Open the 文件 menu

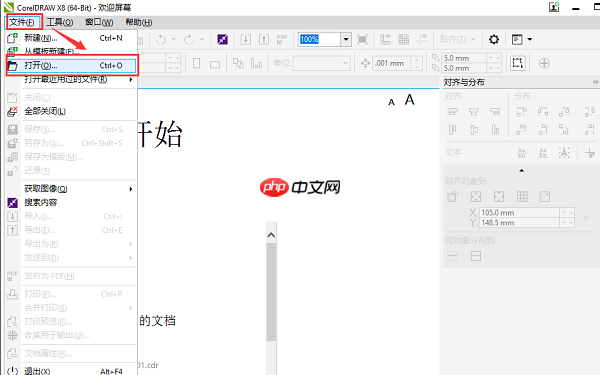[22, 23]
